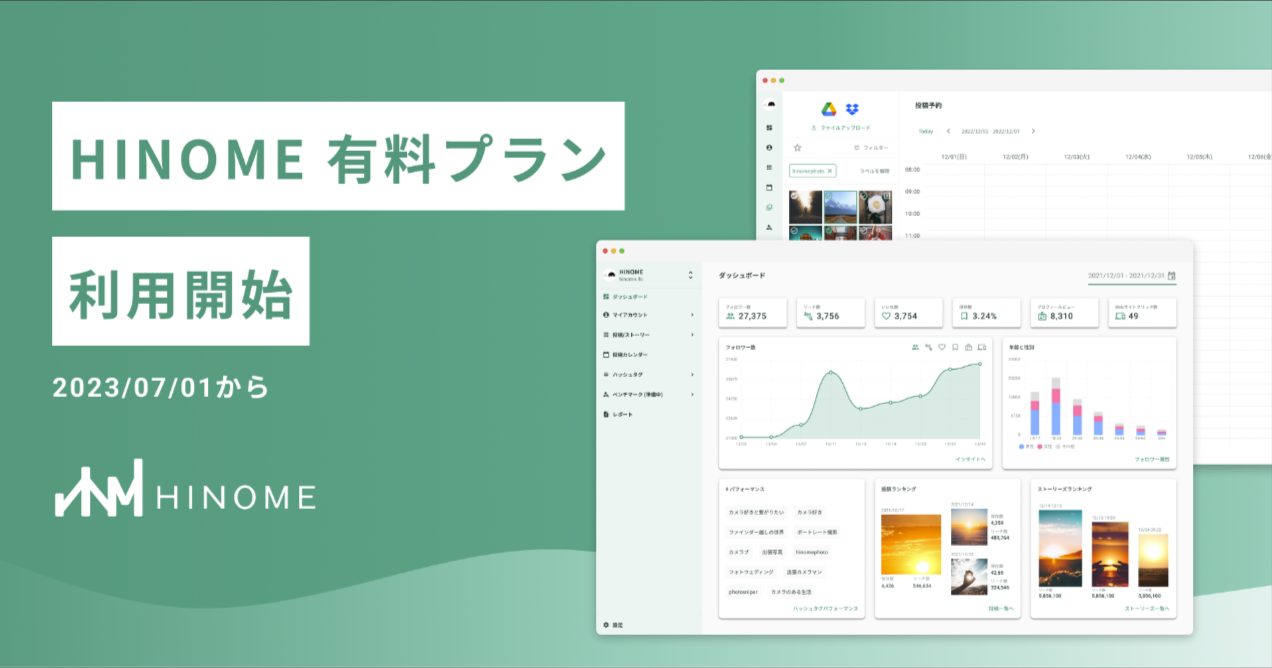Open the HINOME account switcher arrows
The height and width of the screenshot is (668, 1272).
690,275
